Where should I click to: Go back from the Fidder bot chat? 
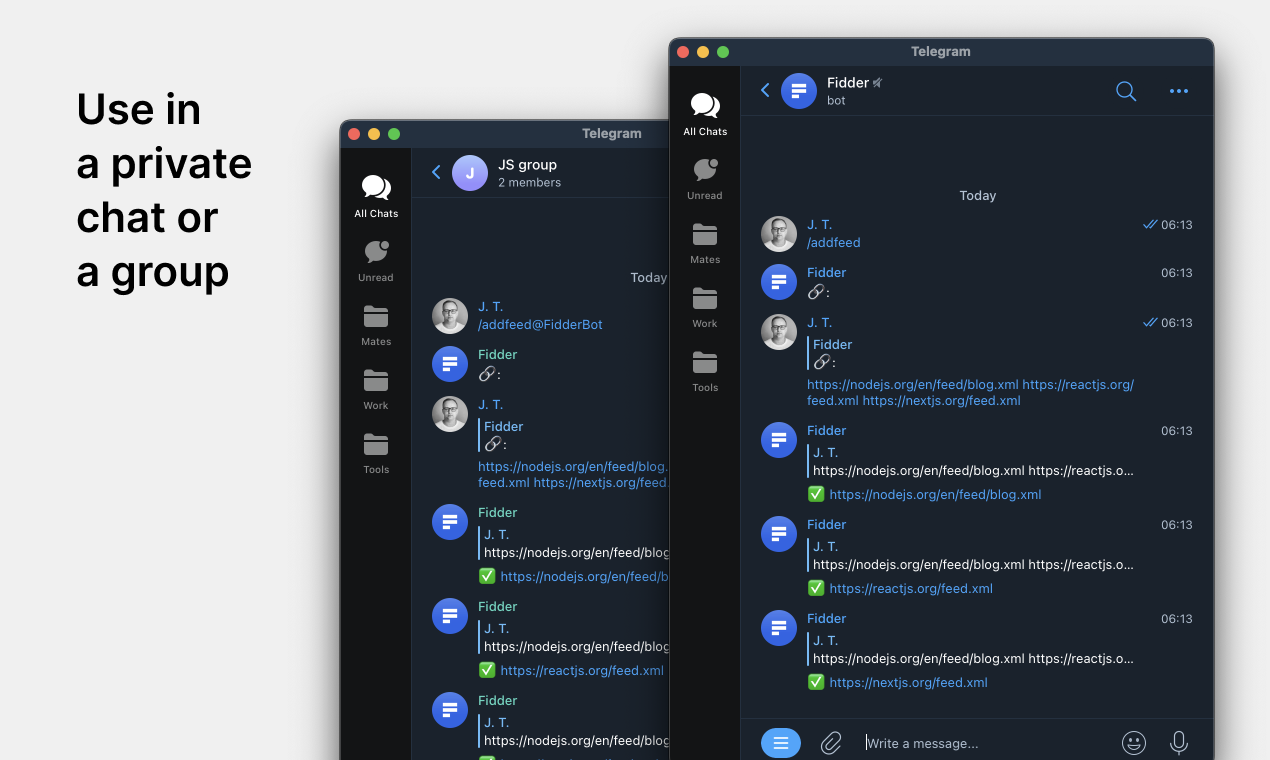point(765,90)
